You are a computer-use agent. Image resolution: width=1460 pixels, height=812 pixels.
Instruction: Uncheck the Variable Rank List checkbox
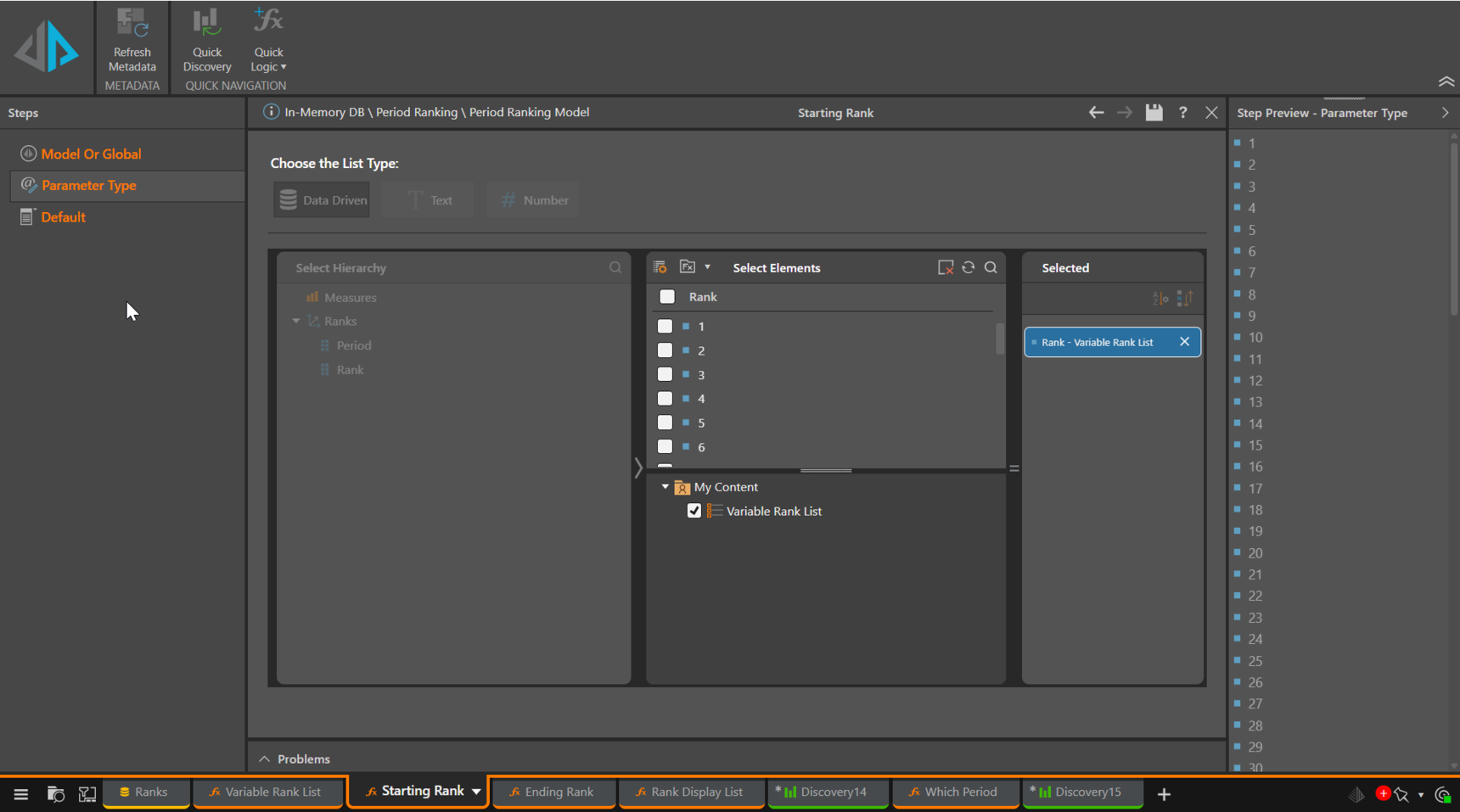694,511
